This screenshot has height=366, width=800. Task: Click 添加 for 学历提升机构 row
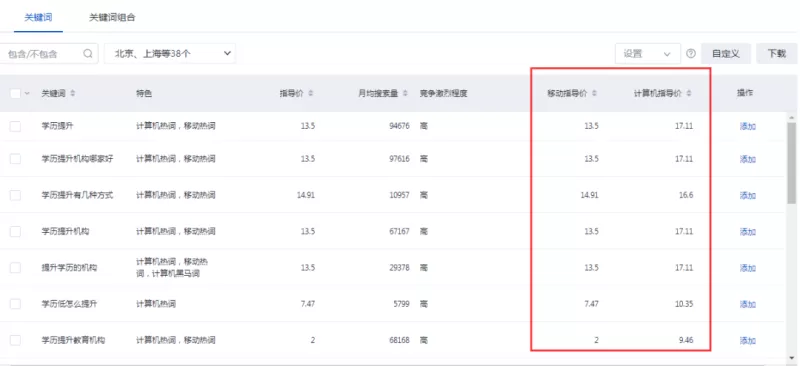pyautogui.click(x=747, y=231)
